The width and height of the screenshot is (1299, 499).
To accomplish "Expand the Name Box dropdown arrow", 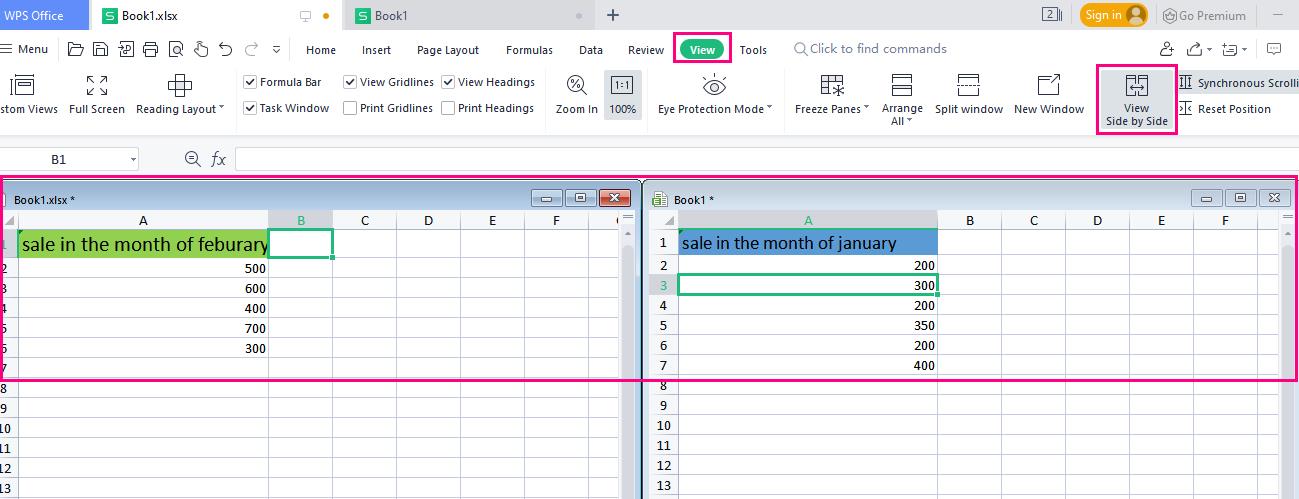I will [132, 160].
